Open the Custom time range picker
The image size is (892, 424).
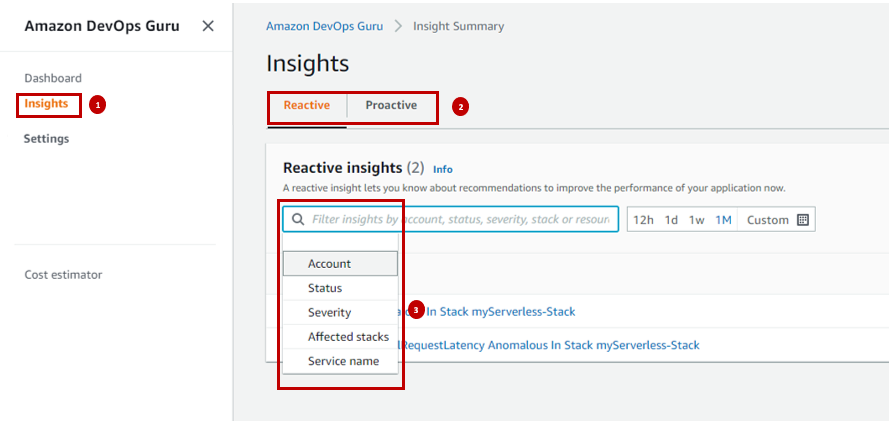click(x=777, y=220)
